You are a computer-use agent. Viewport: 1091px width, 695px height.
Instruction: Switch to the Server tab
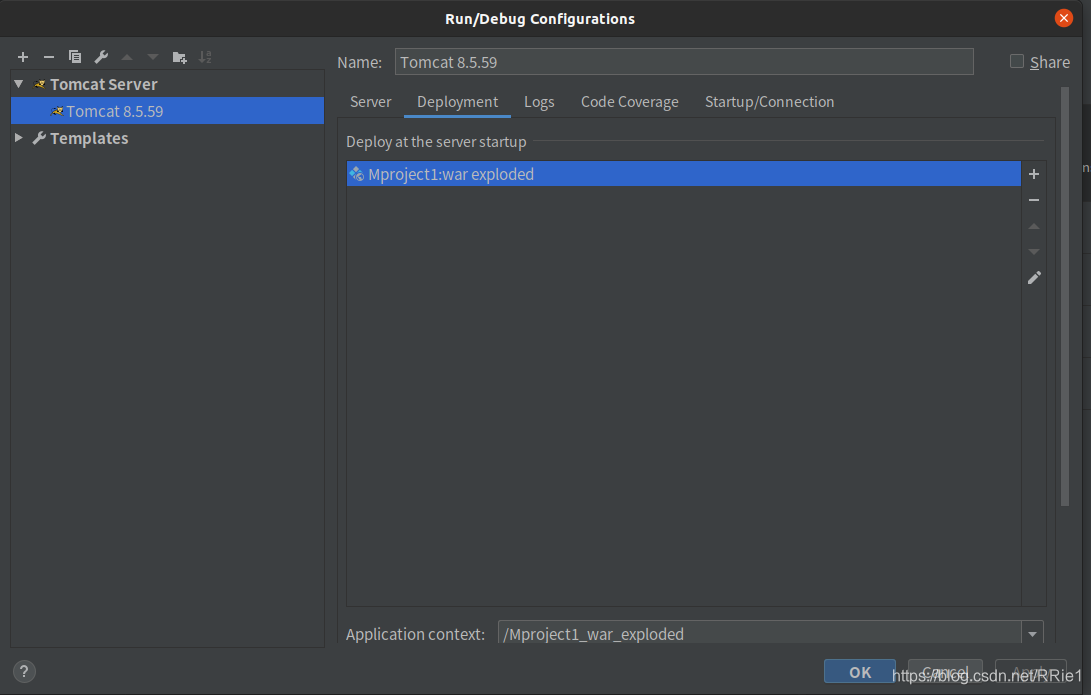point(370,102)
